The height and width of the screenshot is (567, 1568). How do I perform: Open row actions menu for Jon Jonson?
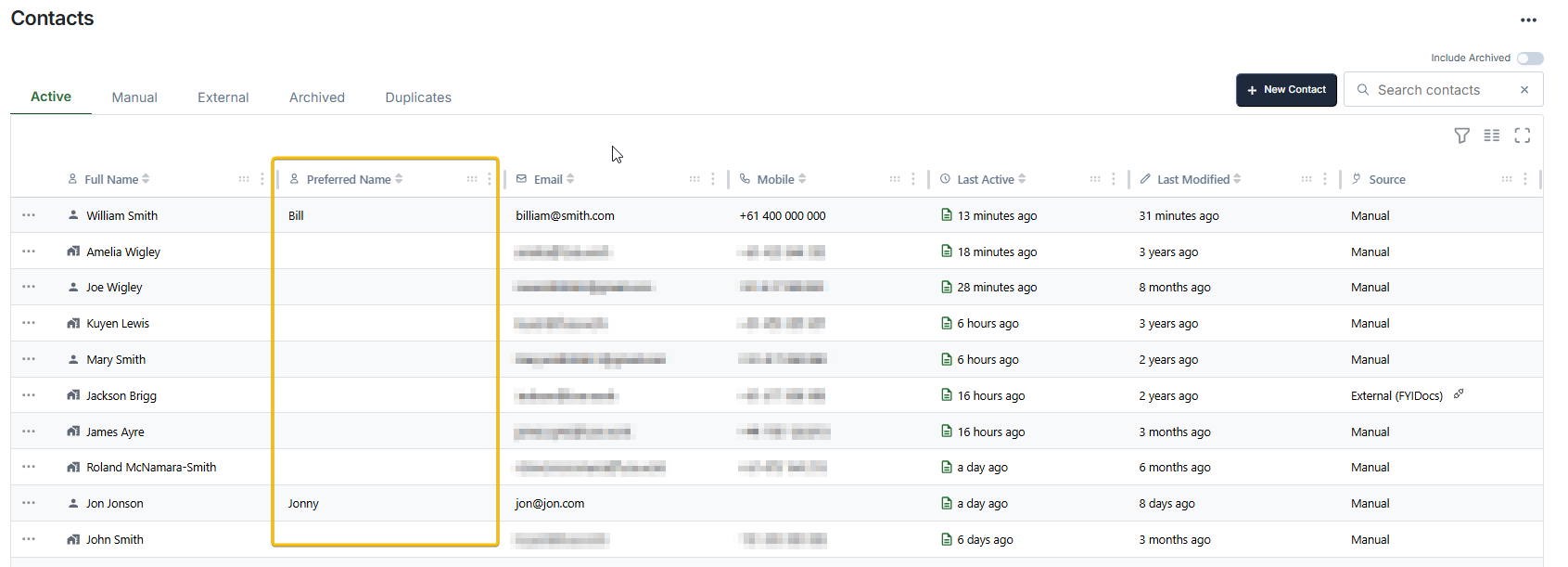[x=29, y=503]
